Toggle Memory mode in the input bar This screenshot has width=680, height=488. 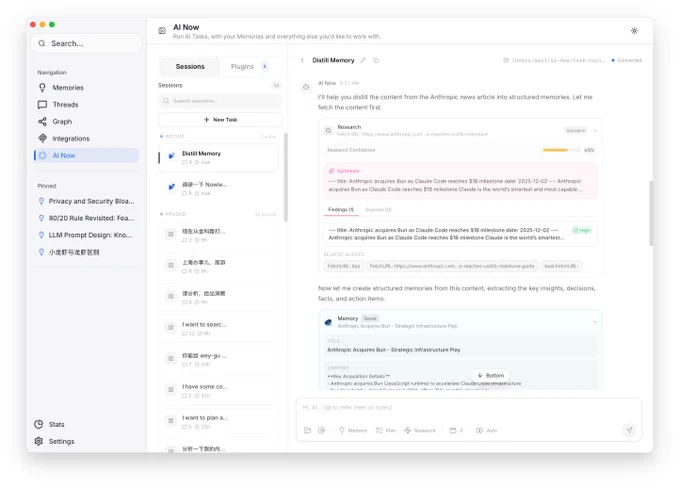(353, 430)
